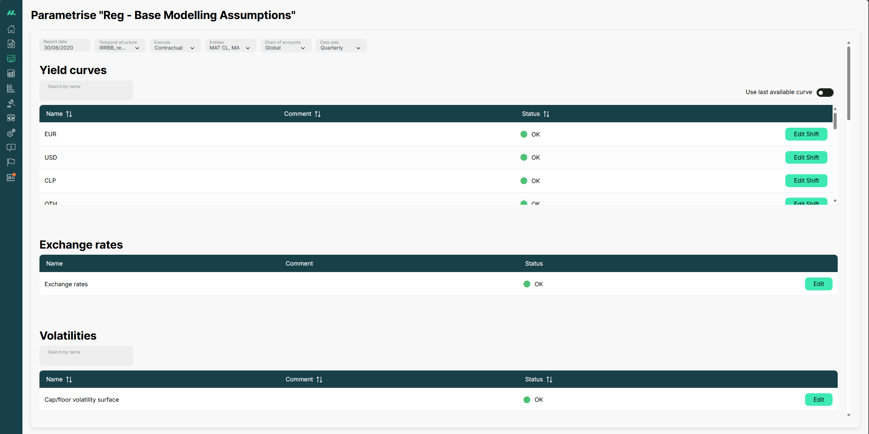
Task: Open the book sidebar icon
Action: (x=11, y=147)
